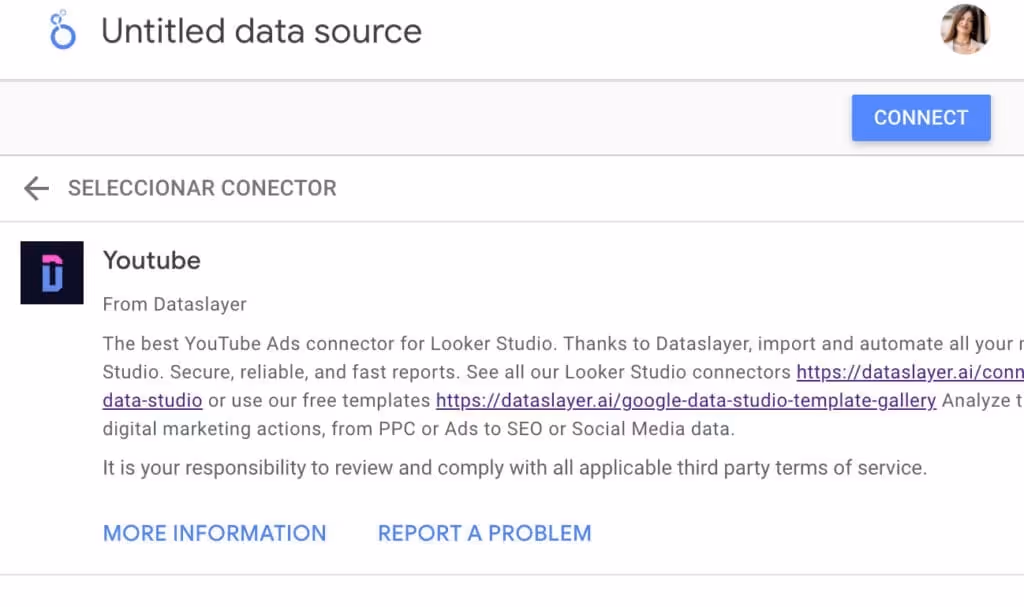Click the 'From Dataslayer' publisher label
The height and width of the screenshot is (607, 1024).
click(x=174, y=304)
